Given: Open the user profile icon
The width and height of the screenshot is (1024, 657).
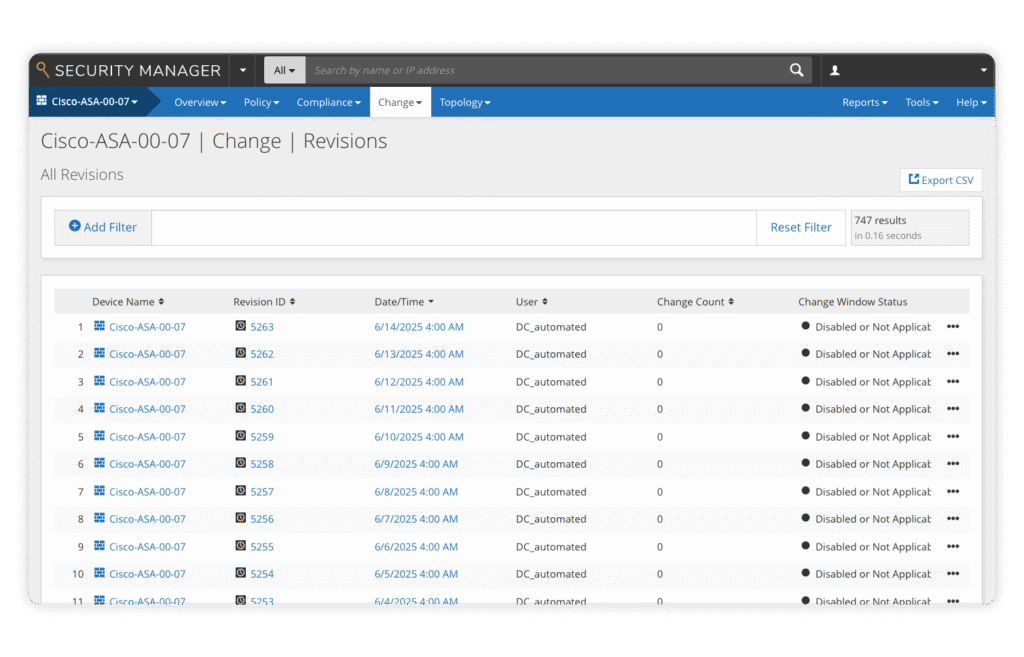Looking at the screenshot, I should pyautogui.click(x=835, y=71).
